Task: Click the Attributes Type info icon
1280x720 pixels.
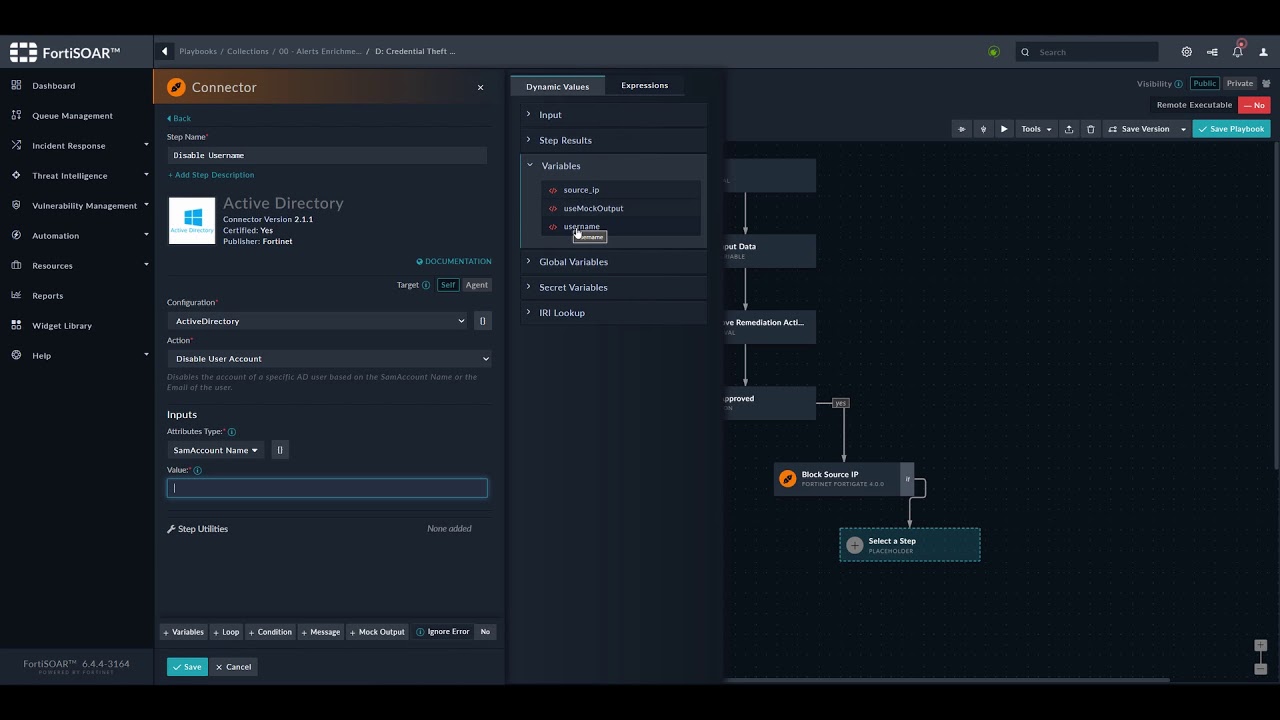Action: (x=232, y=432)
